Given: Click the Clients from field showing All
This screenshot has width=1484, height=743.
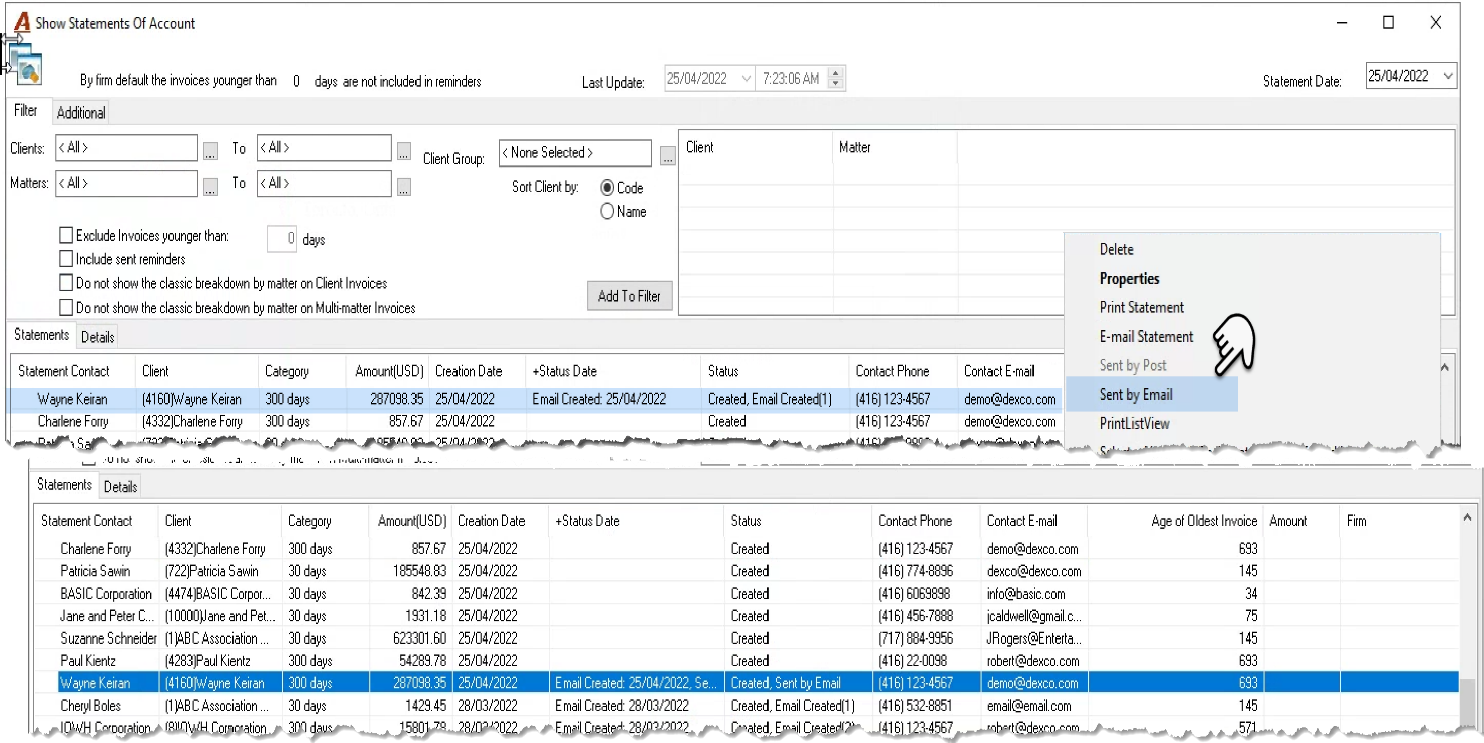Looking at the screenshot, I should click(126, 148).
